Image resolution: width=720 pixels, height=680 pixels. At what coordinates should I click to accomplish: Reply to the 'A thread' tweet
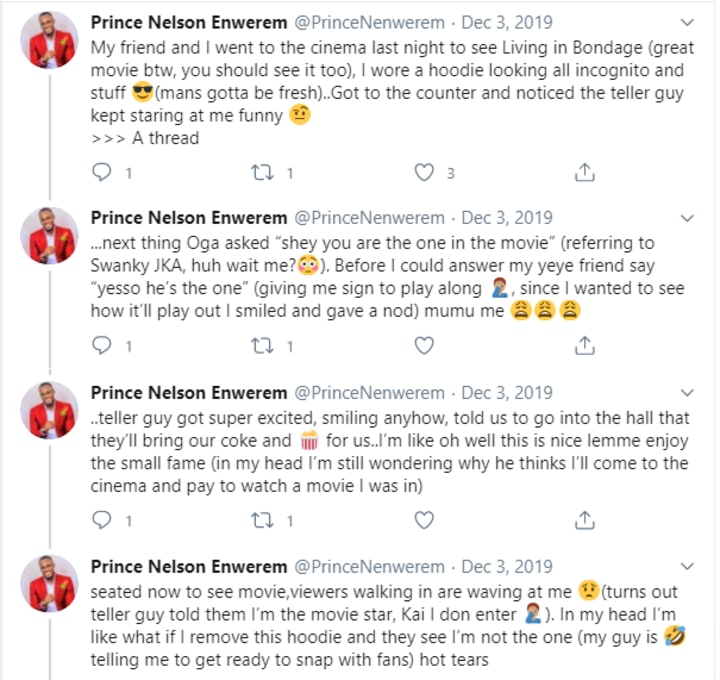coord(101,172)
